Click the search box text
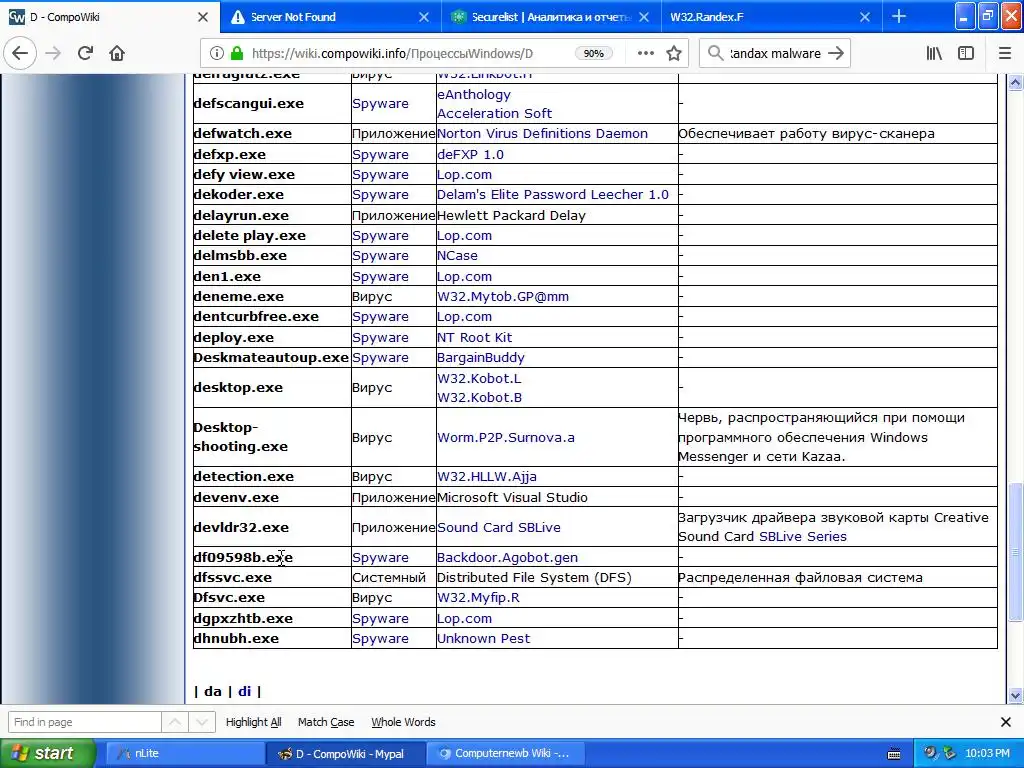1024x768 pixels. click(775, 54)
